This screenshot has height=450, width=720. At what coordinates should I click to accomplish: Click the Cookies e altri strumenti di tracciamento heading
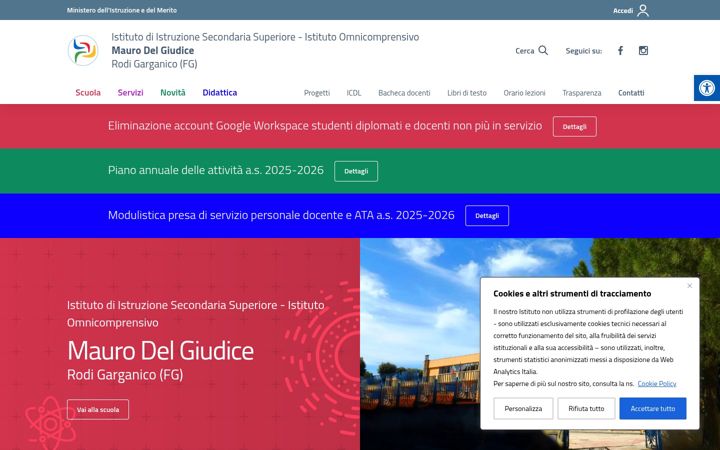[x=572, y=293]
